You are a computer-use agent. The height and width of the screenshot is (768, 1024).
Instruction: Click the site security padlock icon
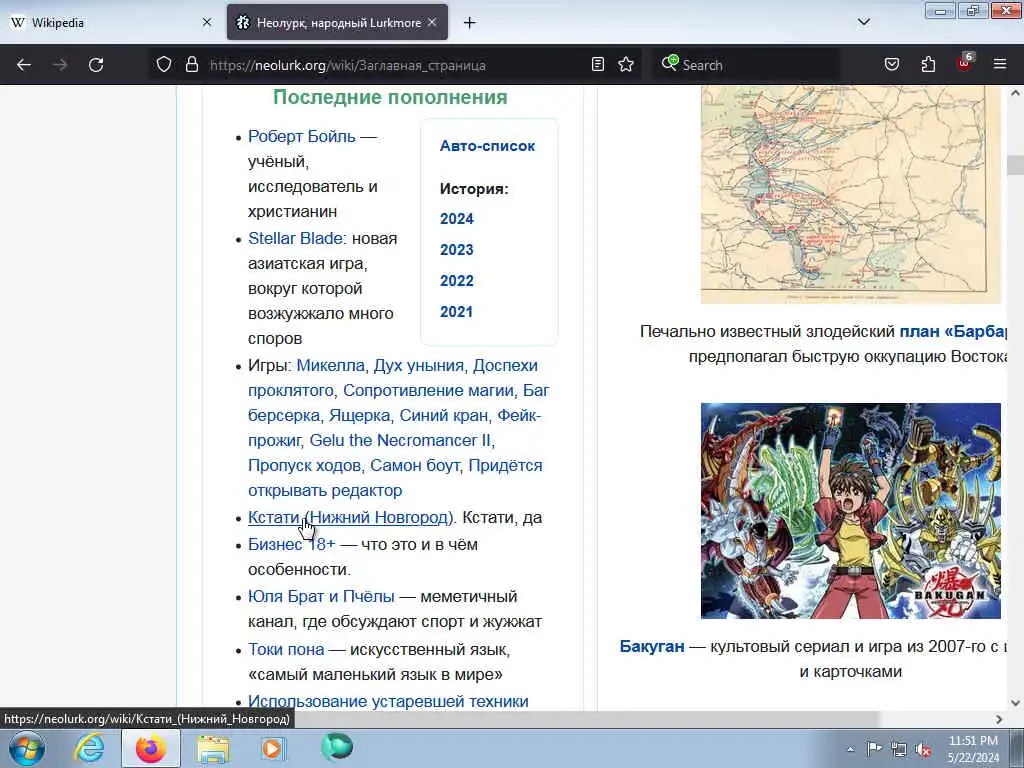[x=191, y=65]
